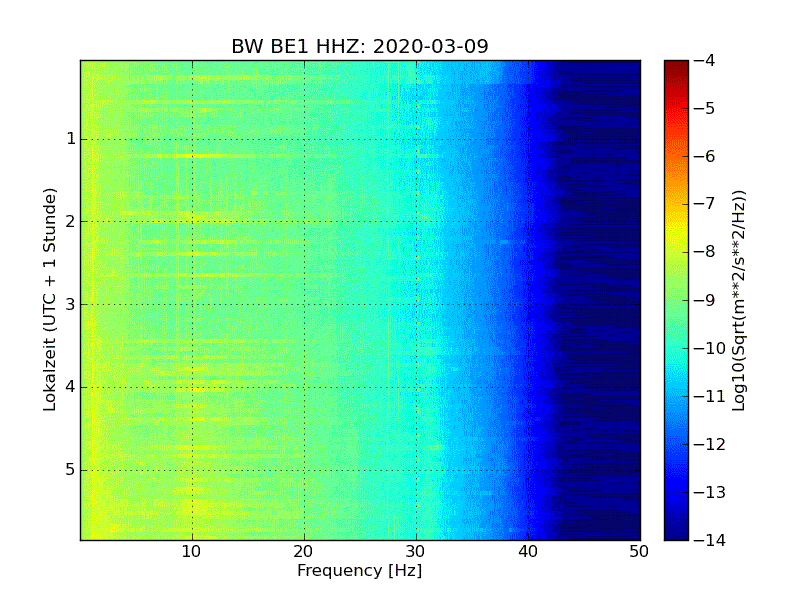The image size is (800, 600).
Task: Click the time tick label 1
Action: point(71,139)
